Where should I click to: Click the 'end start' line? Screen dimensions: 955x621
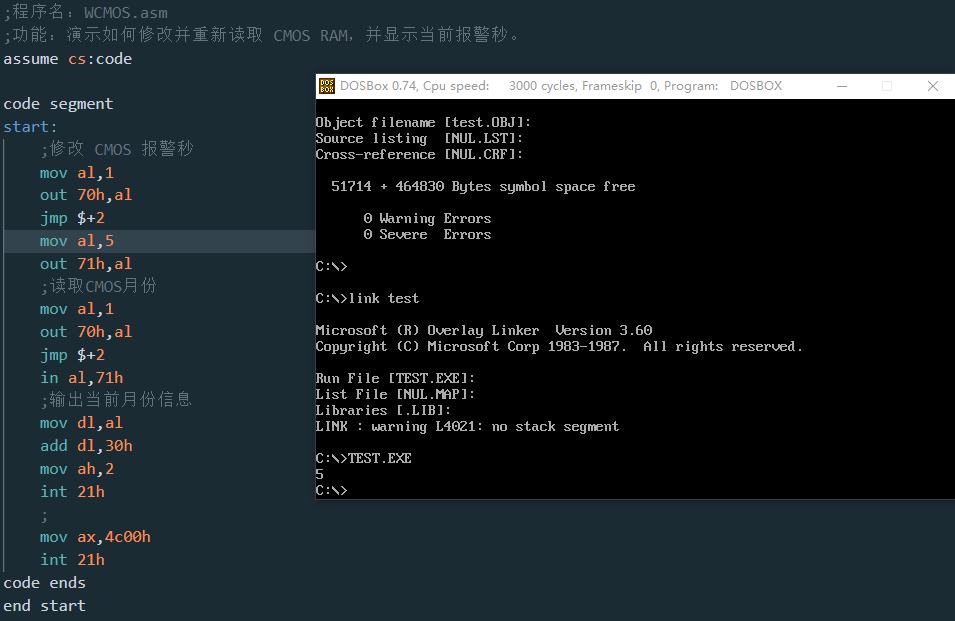pos(44,606)
